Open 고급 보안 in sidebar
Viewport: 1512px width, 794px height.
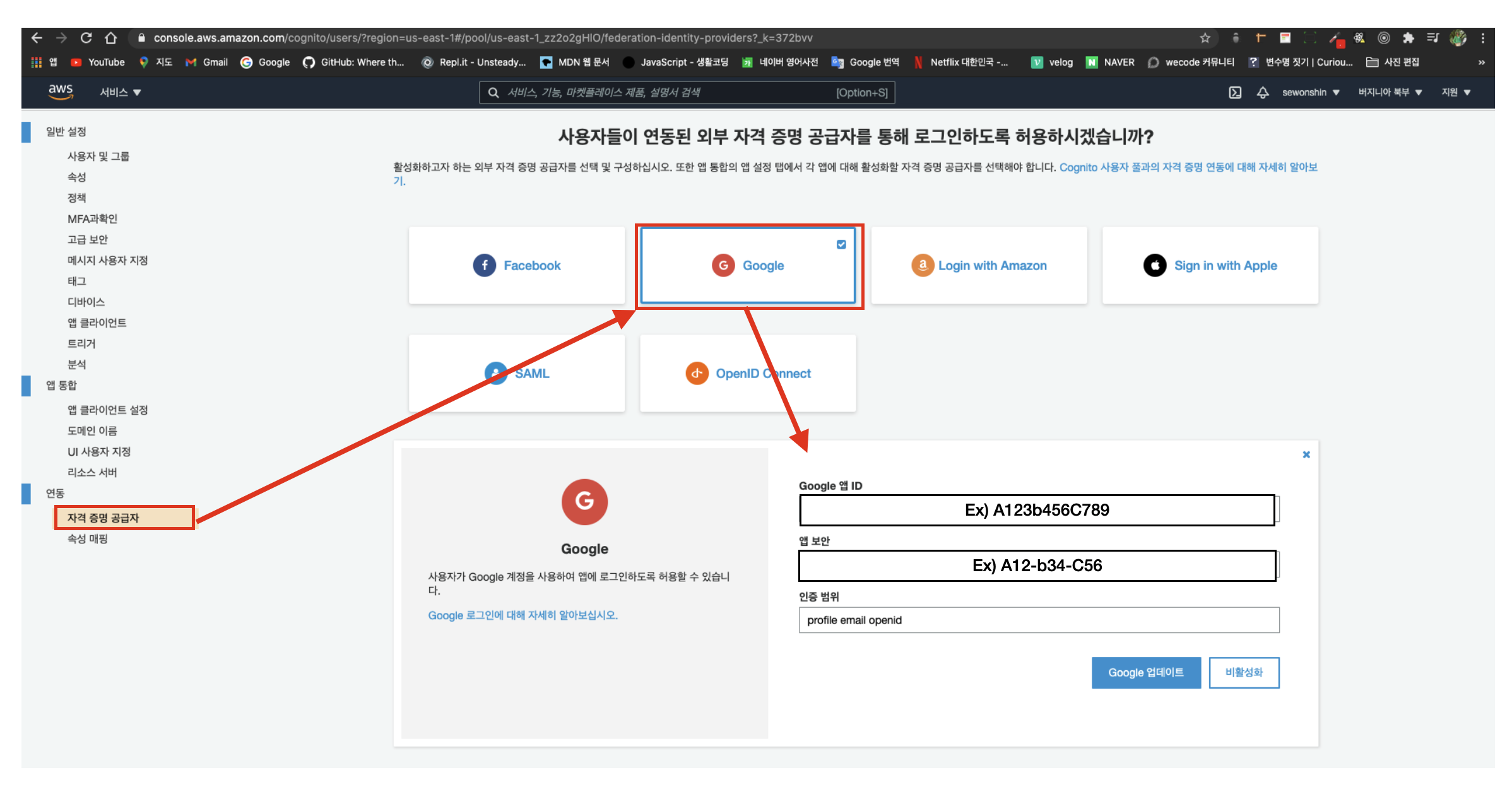pyautogui.click(x=88, y=239)
